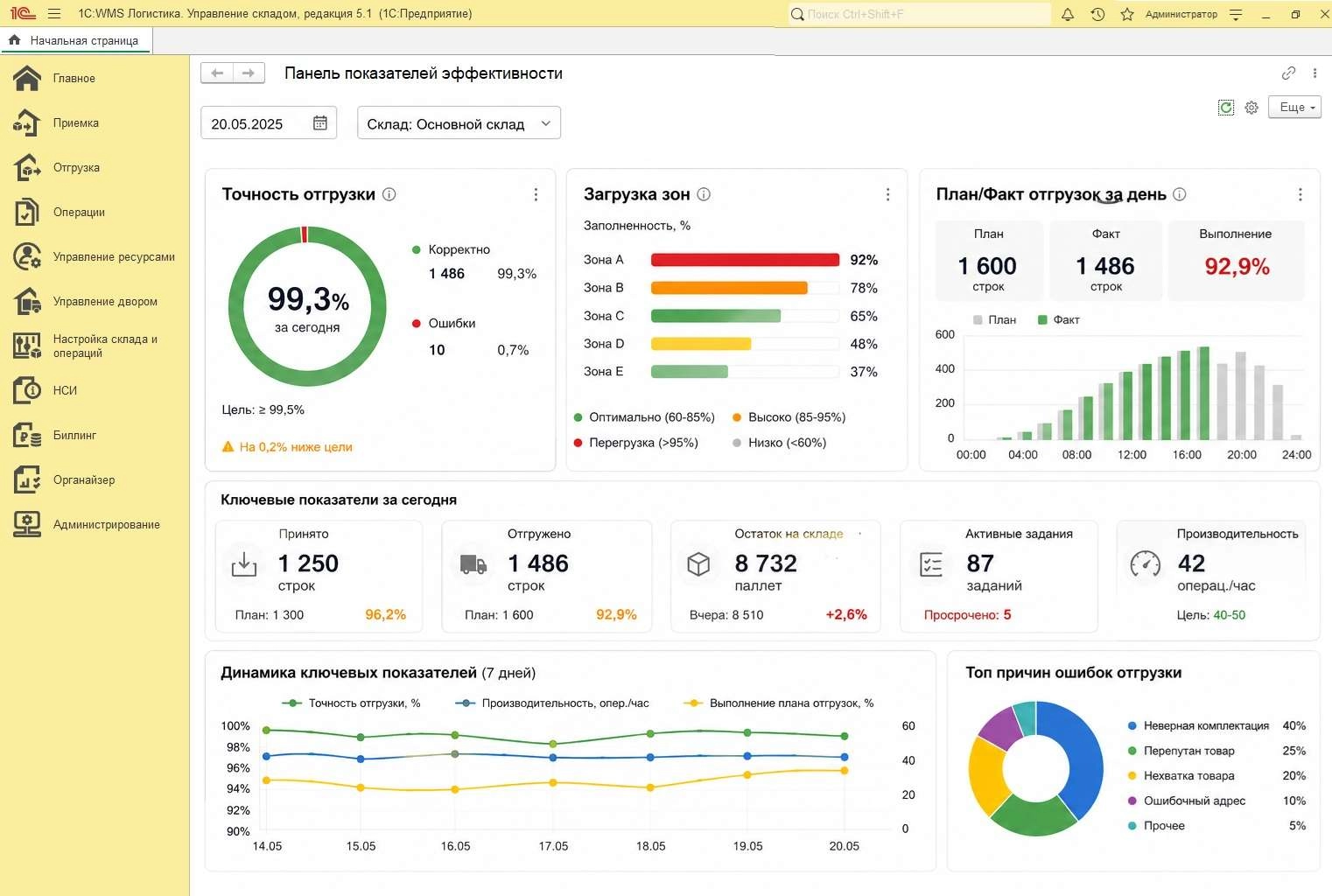The image size is (1332, 896).
Task: Open calendar picker in date field
Action: point(320,123)
